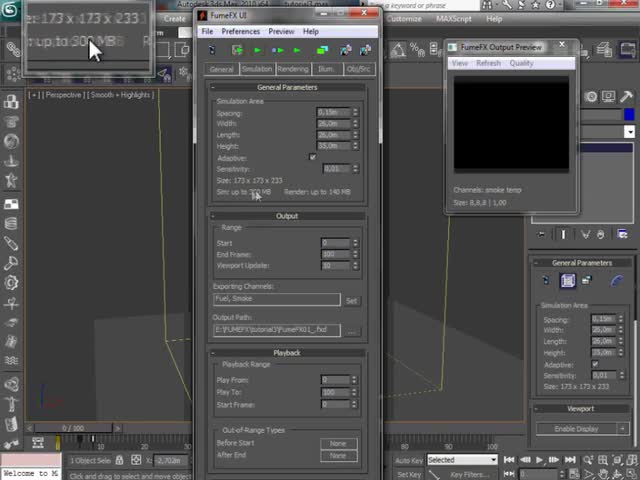
Task: Adjust Width spinner in FumeFX UI
Action: pos(356,123)
